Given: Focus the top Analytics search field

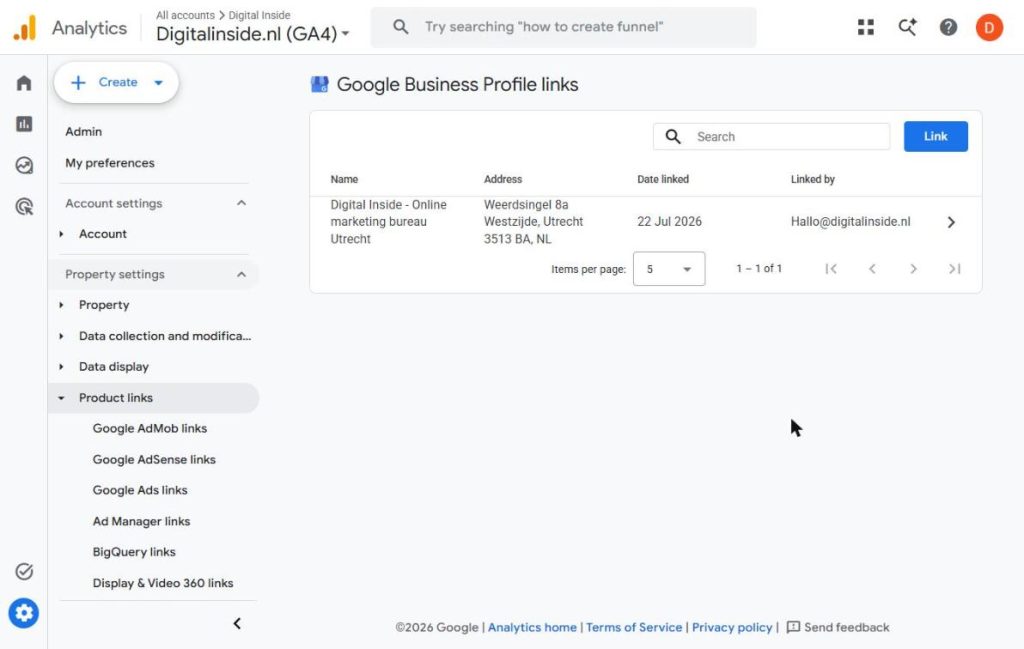Looking at the screenshot, I should (x=564, y=27).
